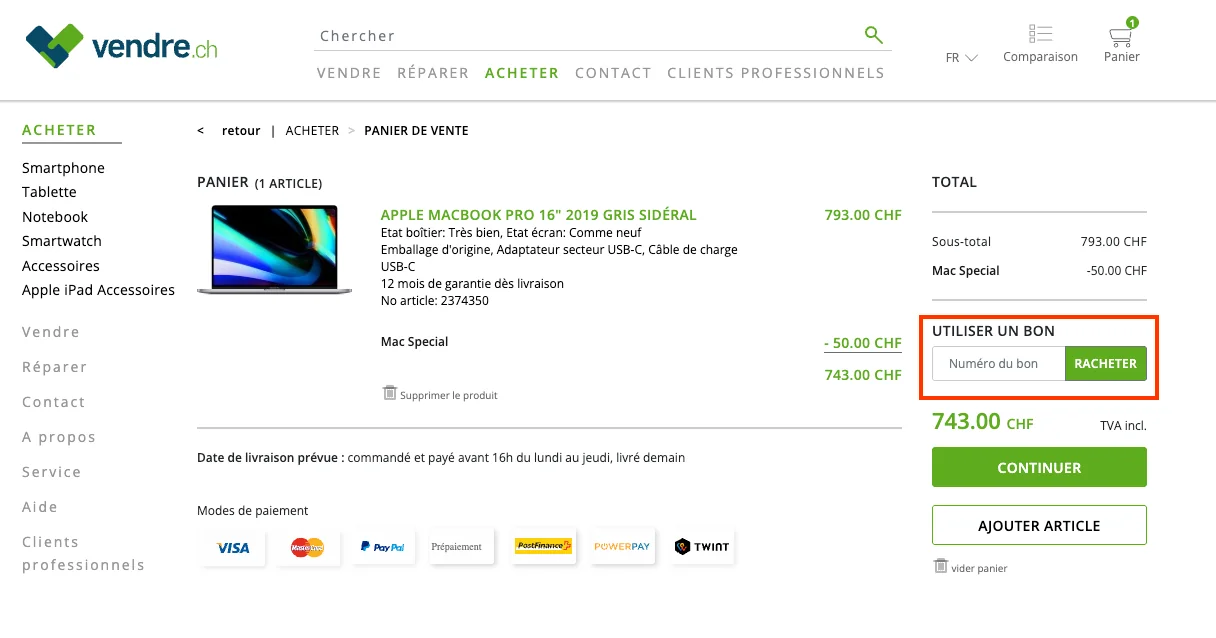Open the Notebook category in the sidebar

[55, 216]
